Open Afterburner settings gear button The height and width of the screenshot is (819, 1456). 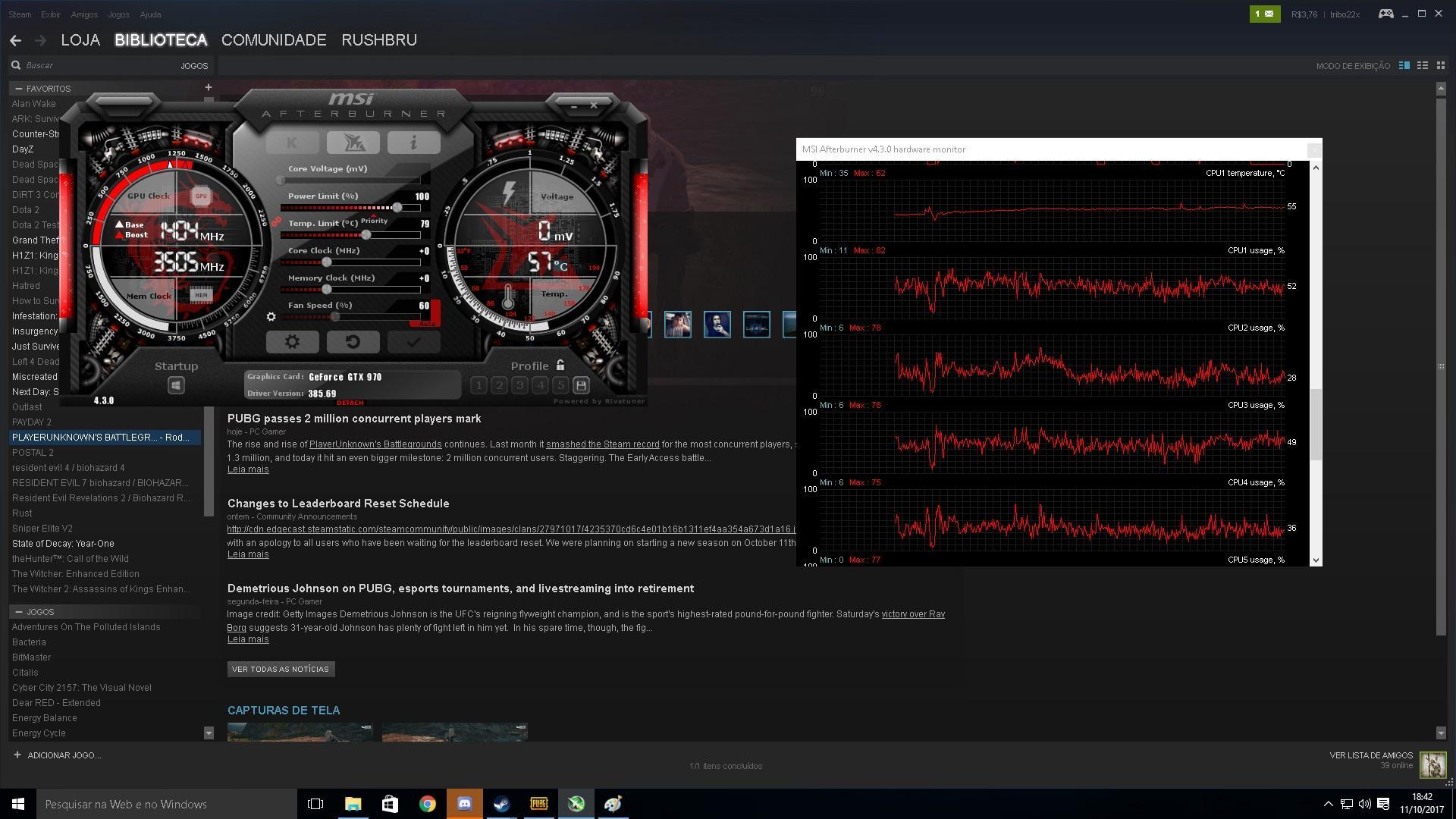pos(292,342)
